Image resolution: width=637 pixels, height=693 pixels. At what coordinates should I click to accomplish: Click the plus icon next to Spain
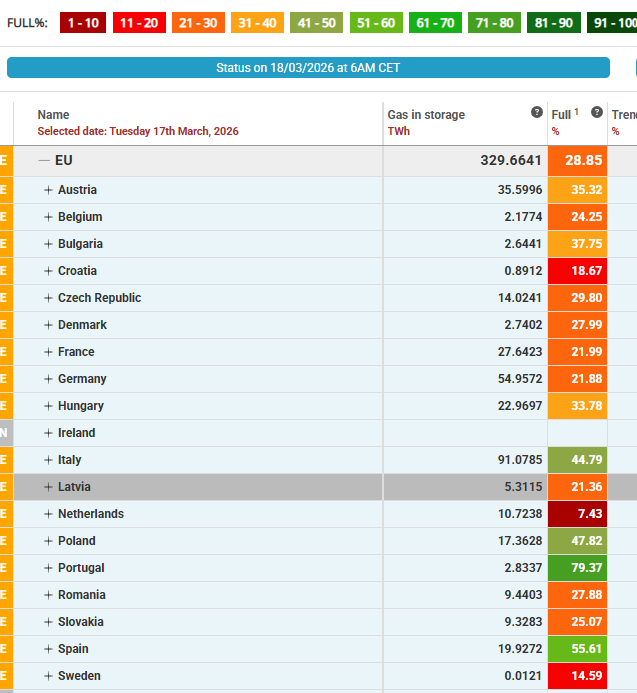(x=48, y=649)
